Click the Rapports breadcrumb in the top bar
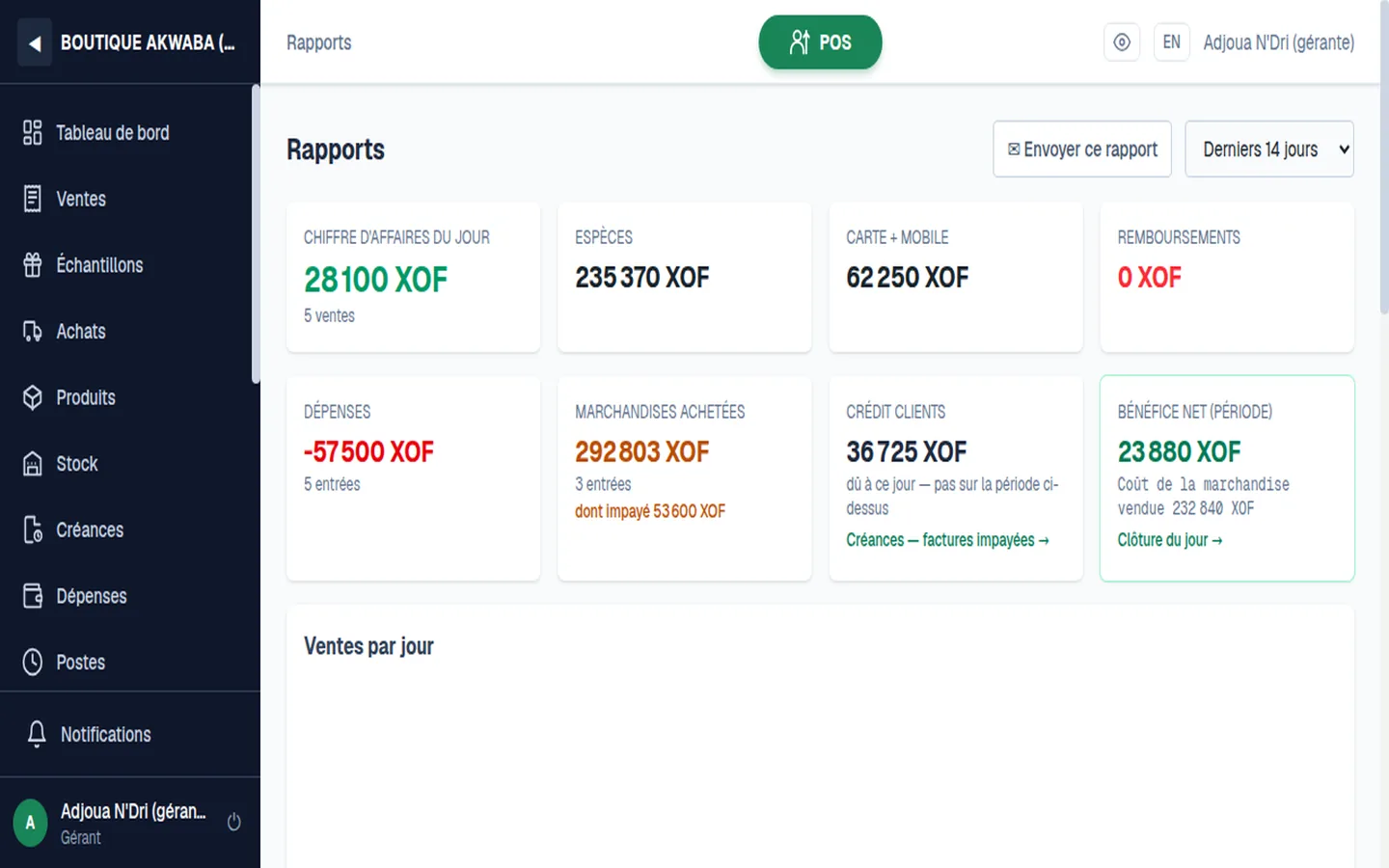This screenshot has width=1389, height=868. click(319, 42)
